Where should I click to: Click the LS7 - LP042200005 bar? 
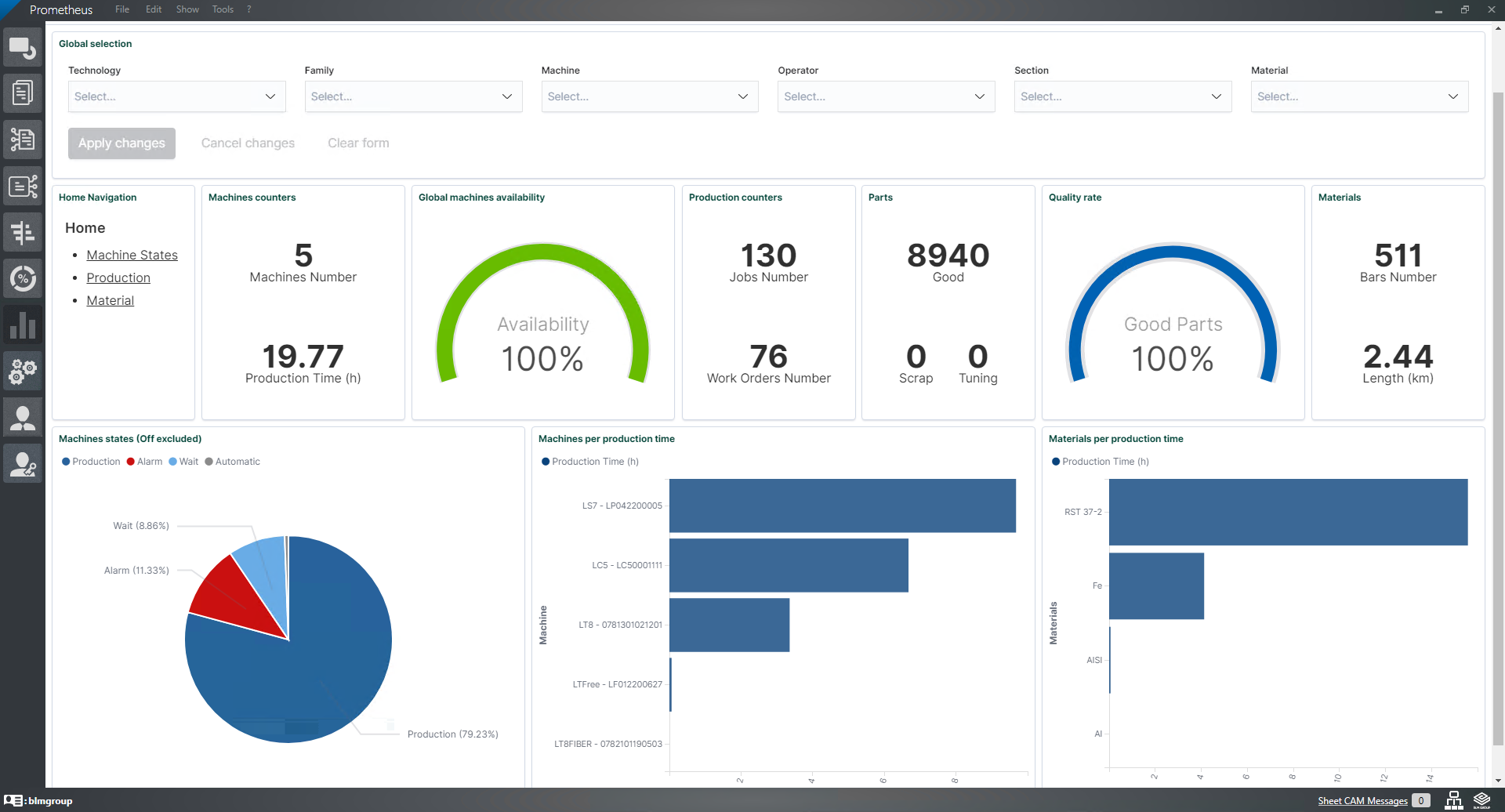tap(842, 506)
